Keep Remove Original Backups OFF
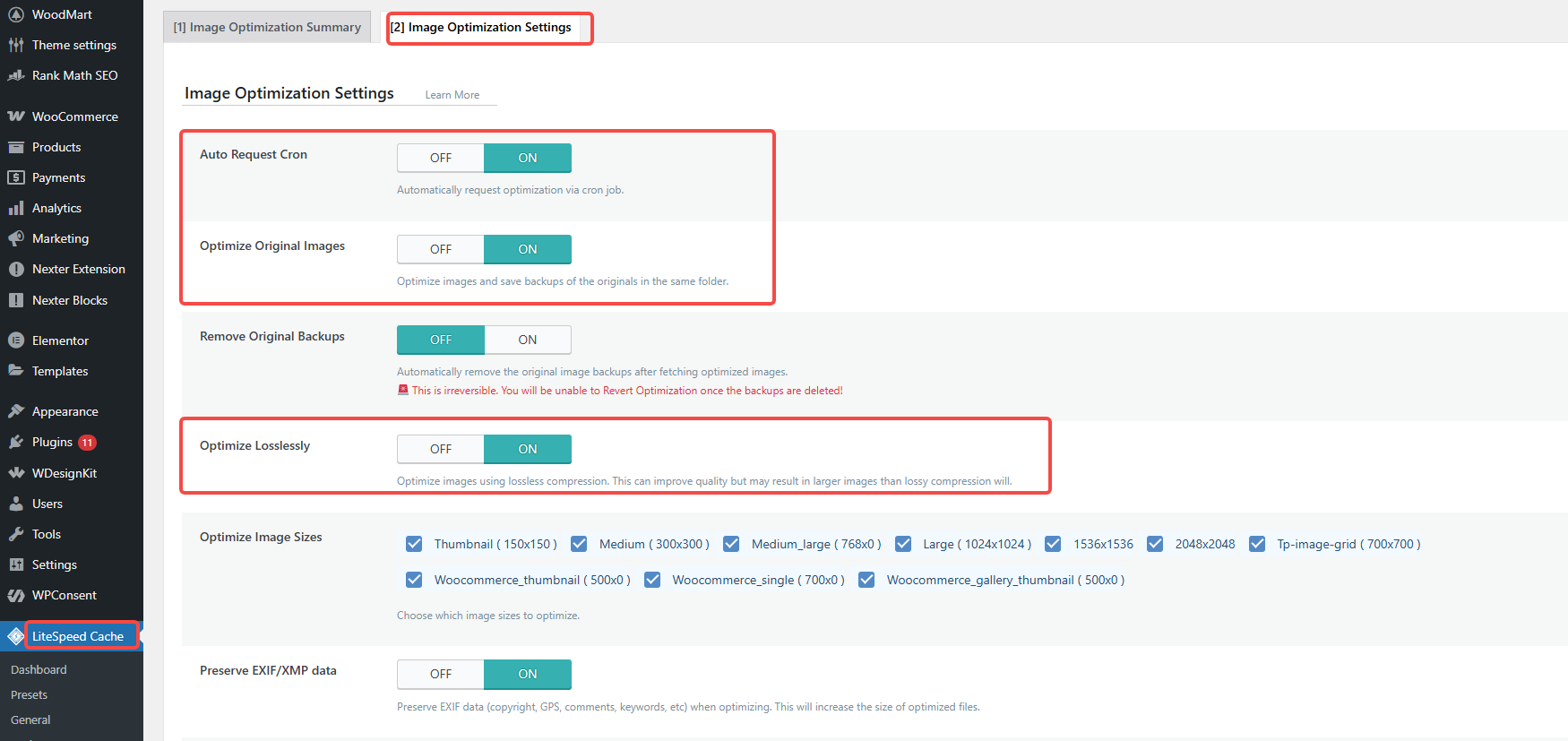The height and width of the screenshot is (741, 1568). (x=441, y=340)
